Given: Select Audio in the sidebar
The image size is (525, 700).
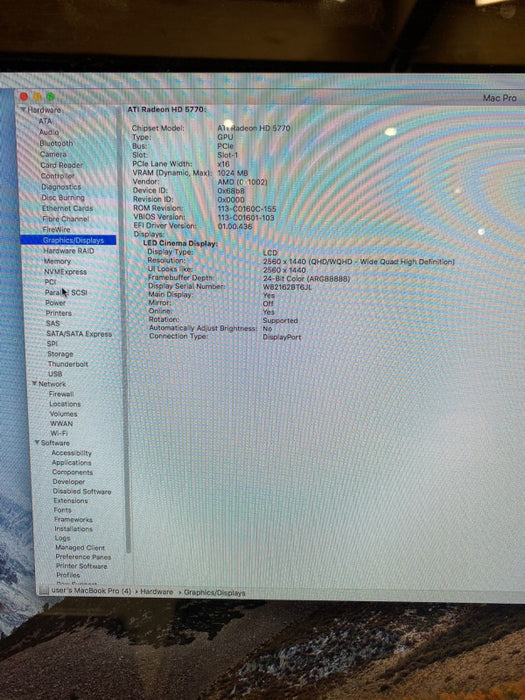Looking at the screenshot, I should point(49,132).
